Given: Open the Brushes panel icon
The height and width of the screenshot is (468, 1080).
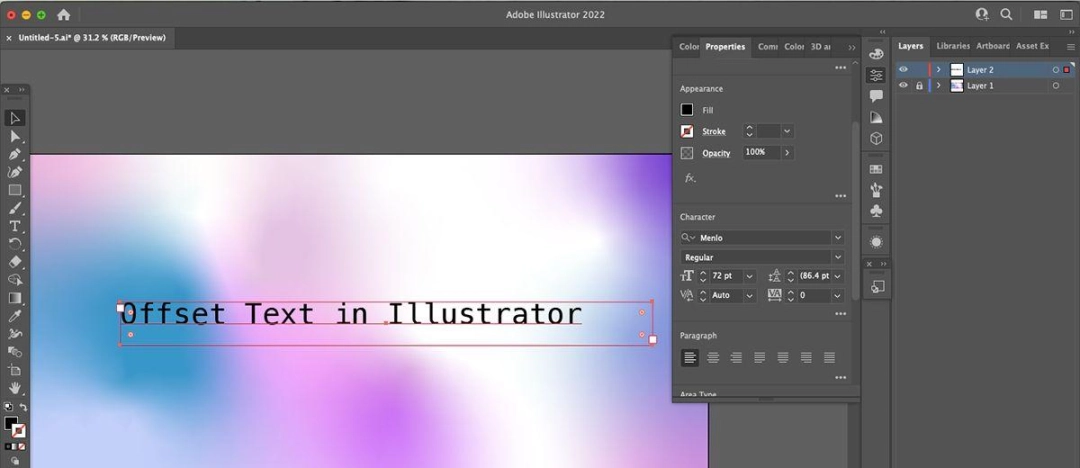Looking at the screenshot, I should tap(876, 190).
